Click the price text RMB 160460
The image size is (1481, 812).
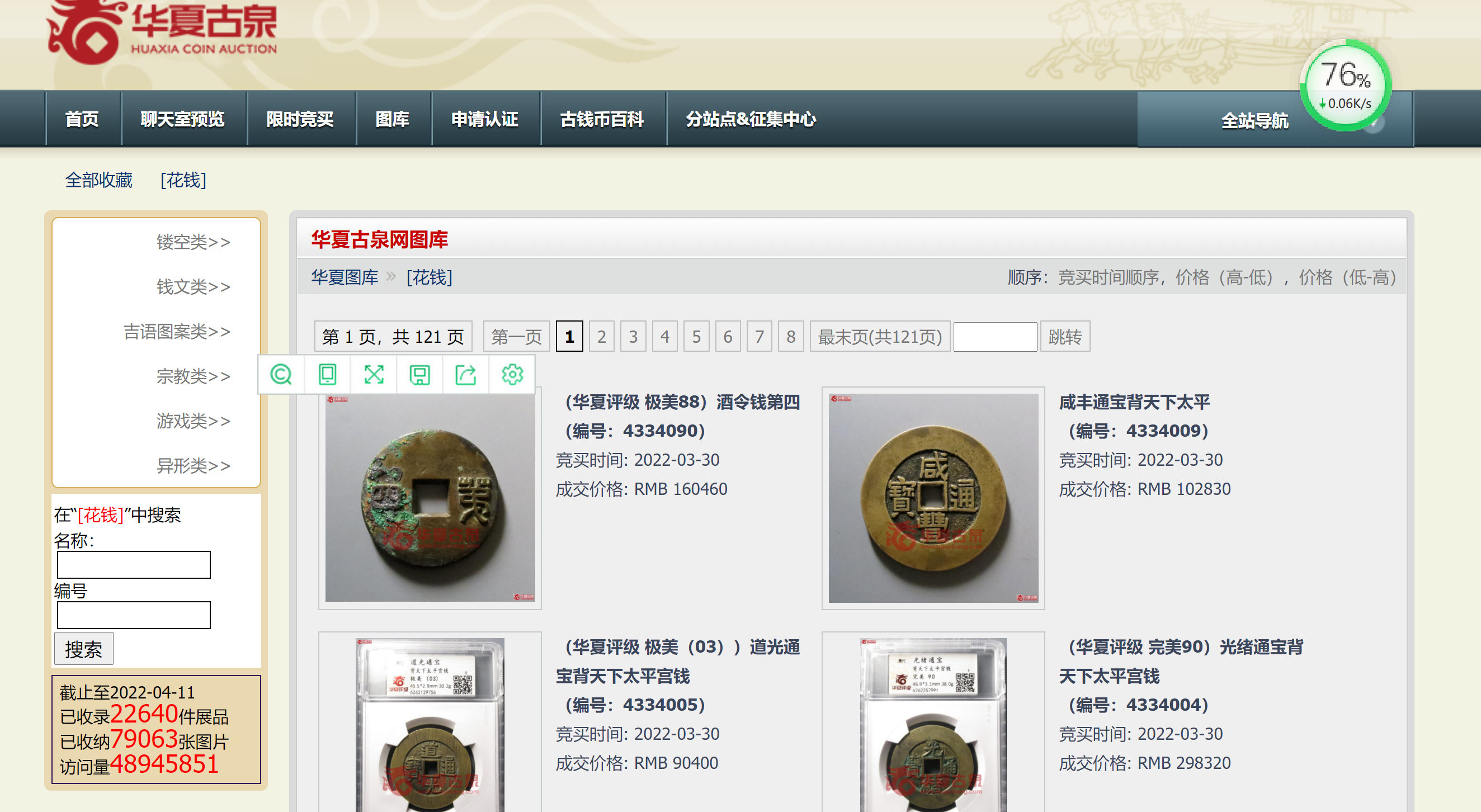(681, 489)
